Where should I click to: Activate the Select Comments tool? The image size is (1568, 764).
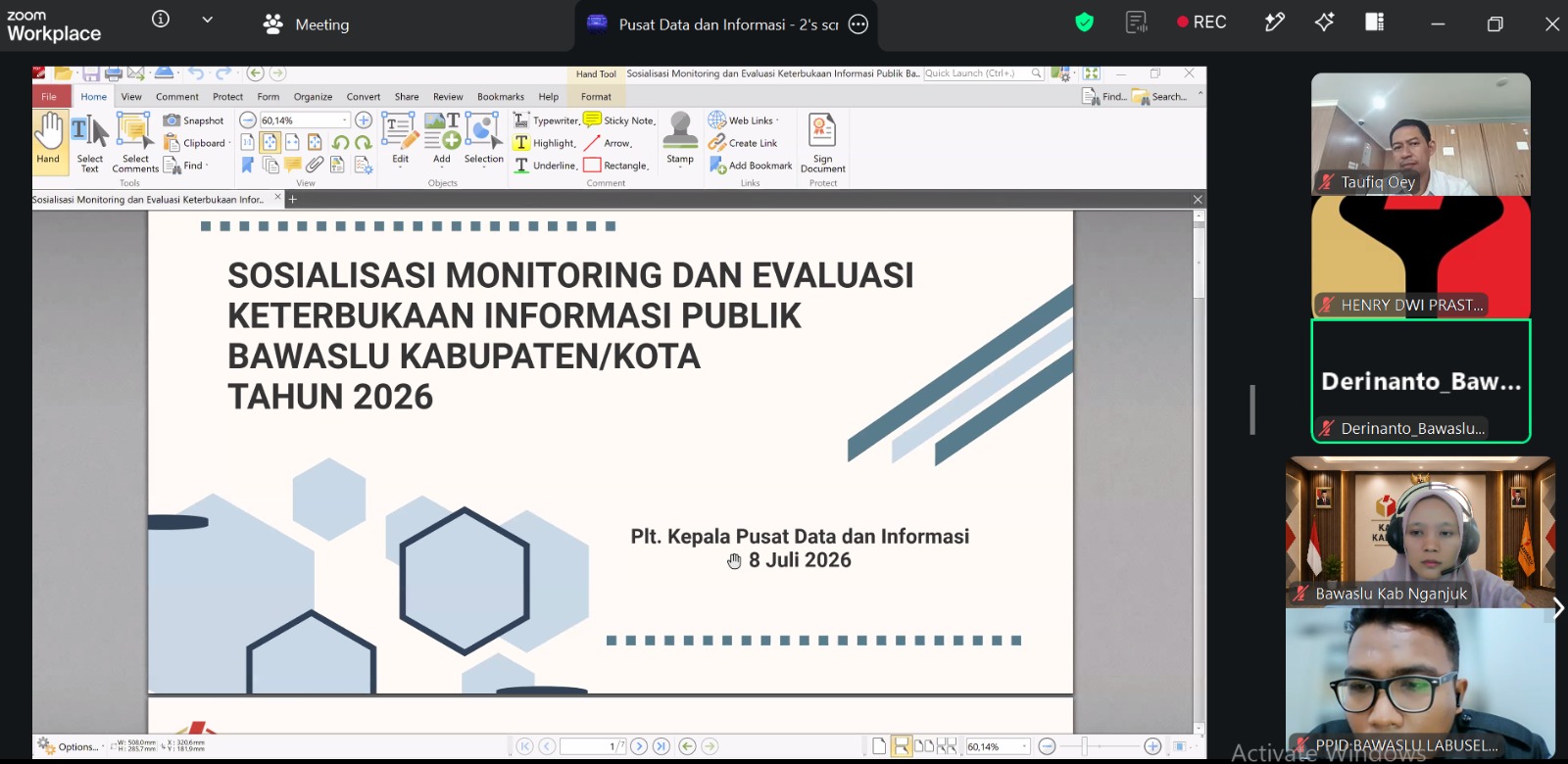point(135,143)
